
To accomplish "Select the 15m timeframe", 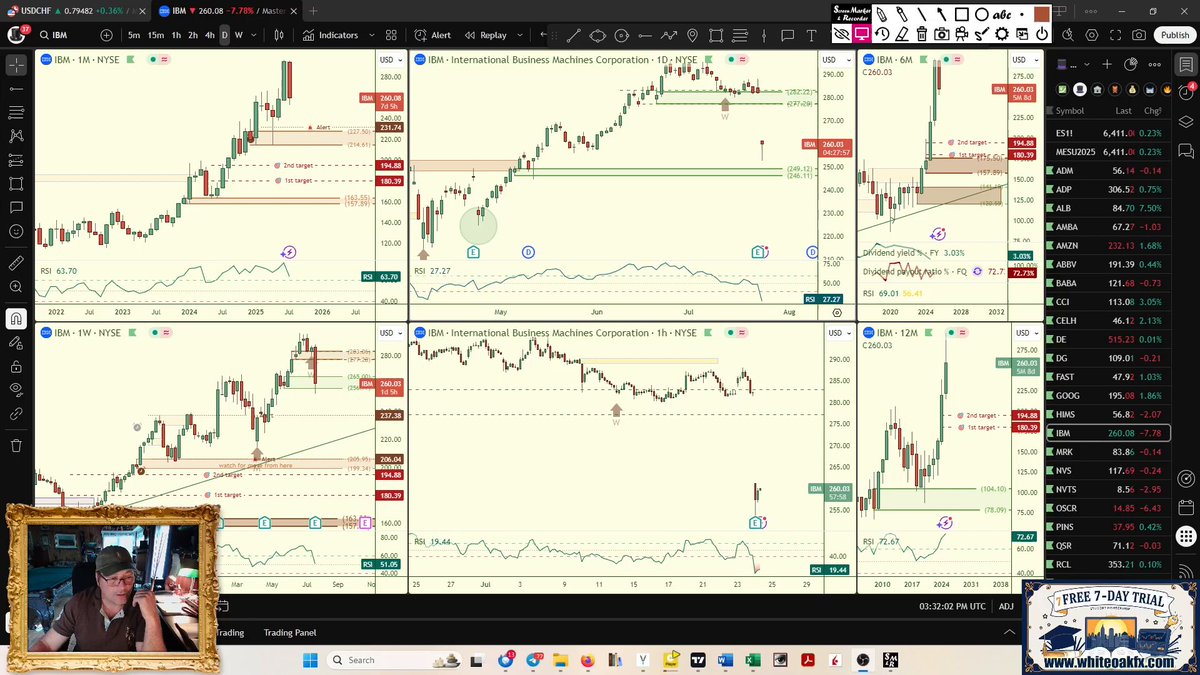I will [156, 35].
